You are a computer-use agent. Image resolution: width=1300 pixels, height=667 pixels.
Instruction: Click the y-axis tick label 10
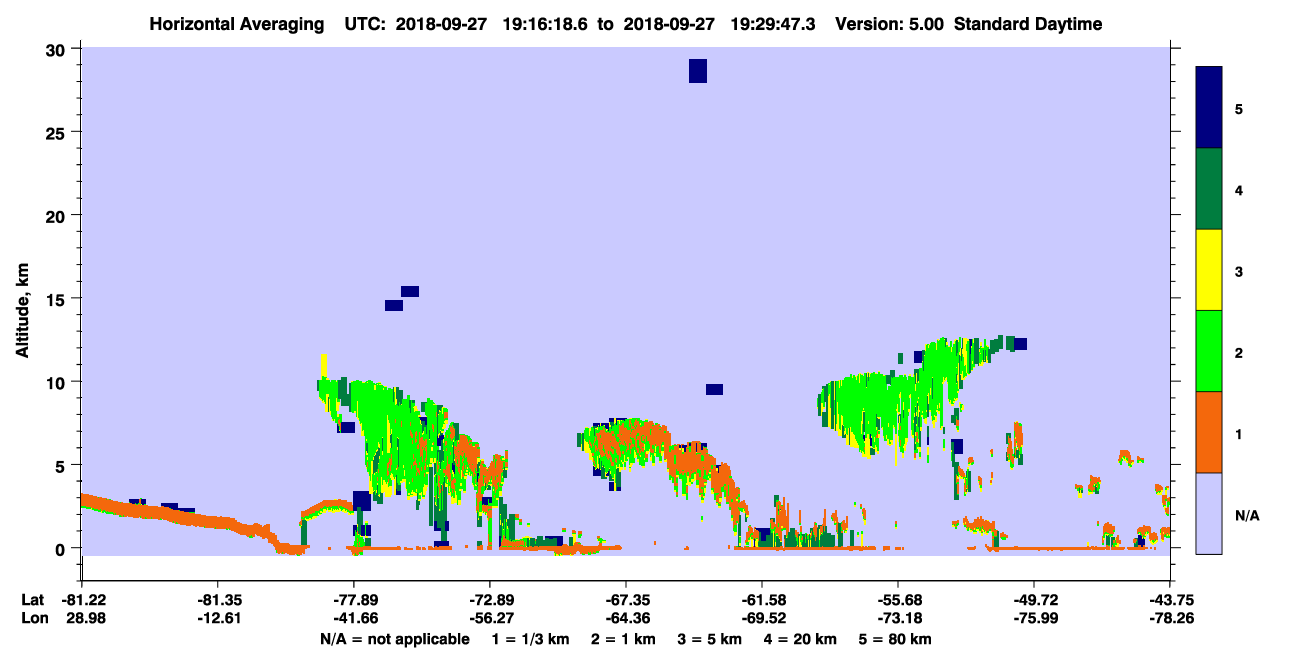pos(58,382)
